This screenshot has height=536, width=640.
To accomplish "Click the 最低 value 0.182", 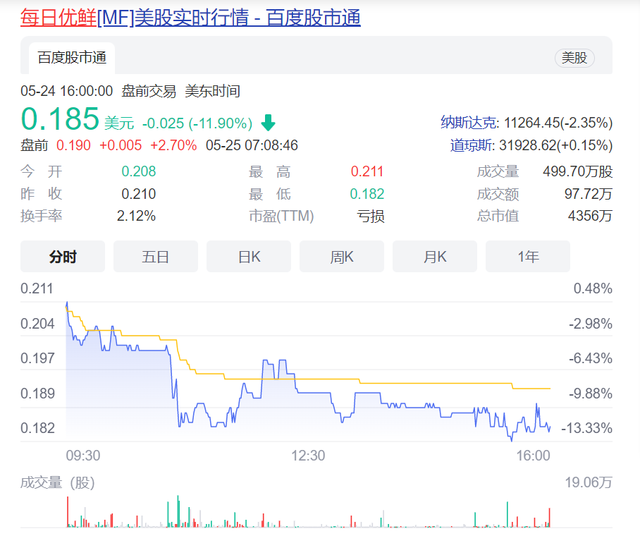I will tap(367, 194).
